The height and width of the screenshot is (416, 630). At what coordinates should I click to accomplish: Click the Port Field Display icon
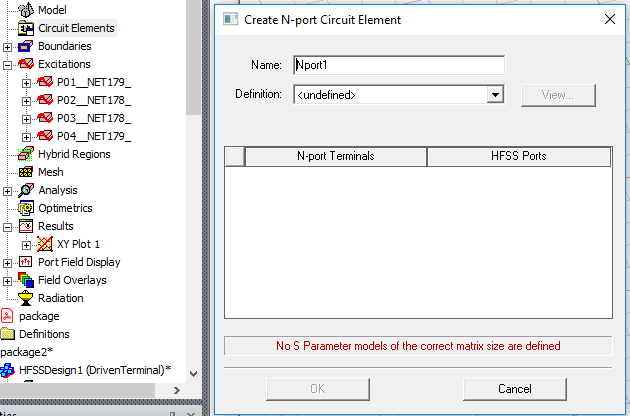coord(27,262)
